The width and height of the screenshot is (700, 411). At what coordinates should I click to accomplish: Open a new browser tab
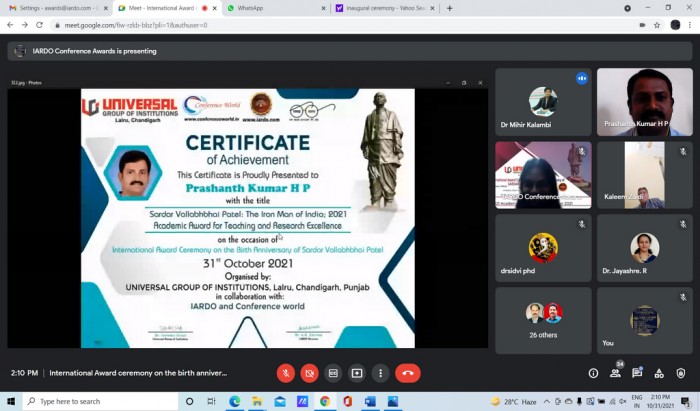(x=450, y=8)
